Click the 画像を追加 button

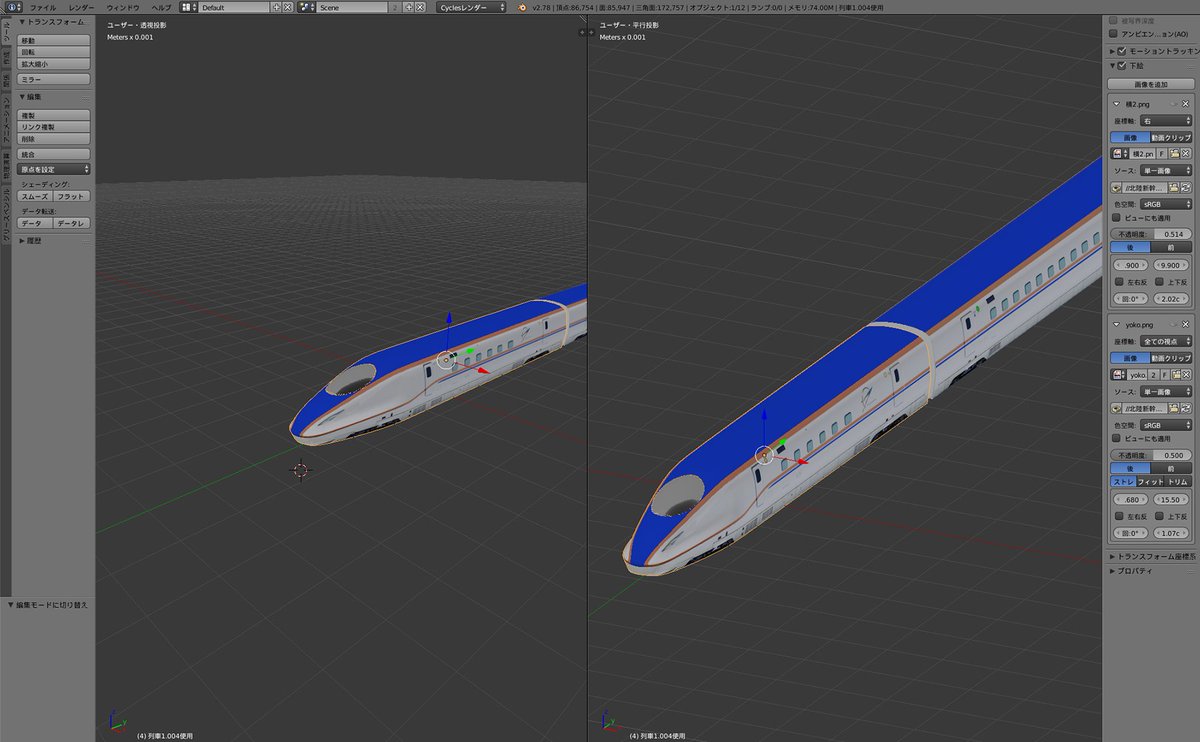coord(1150,84)
